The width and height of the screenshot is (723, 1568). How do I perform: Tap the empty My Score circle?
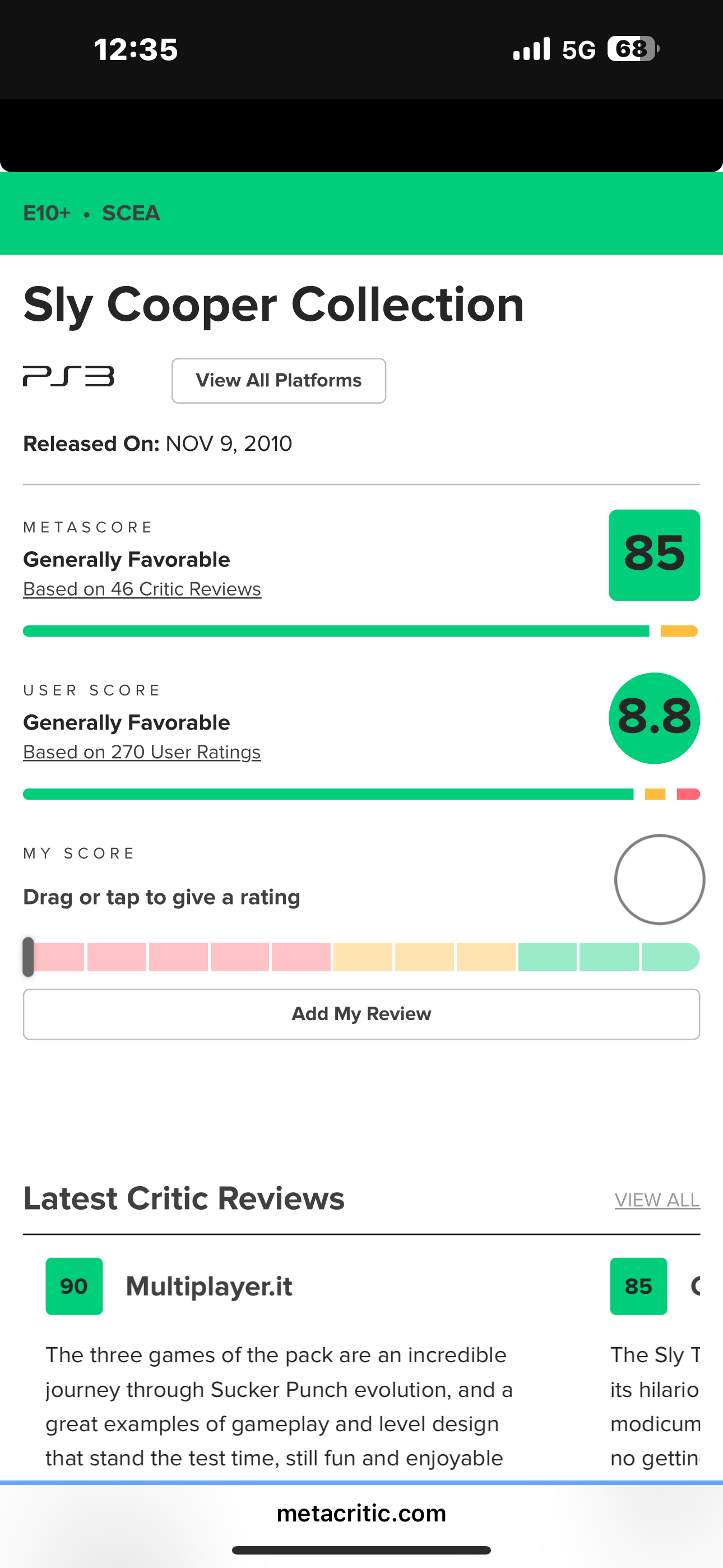click(659, 879)
